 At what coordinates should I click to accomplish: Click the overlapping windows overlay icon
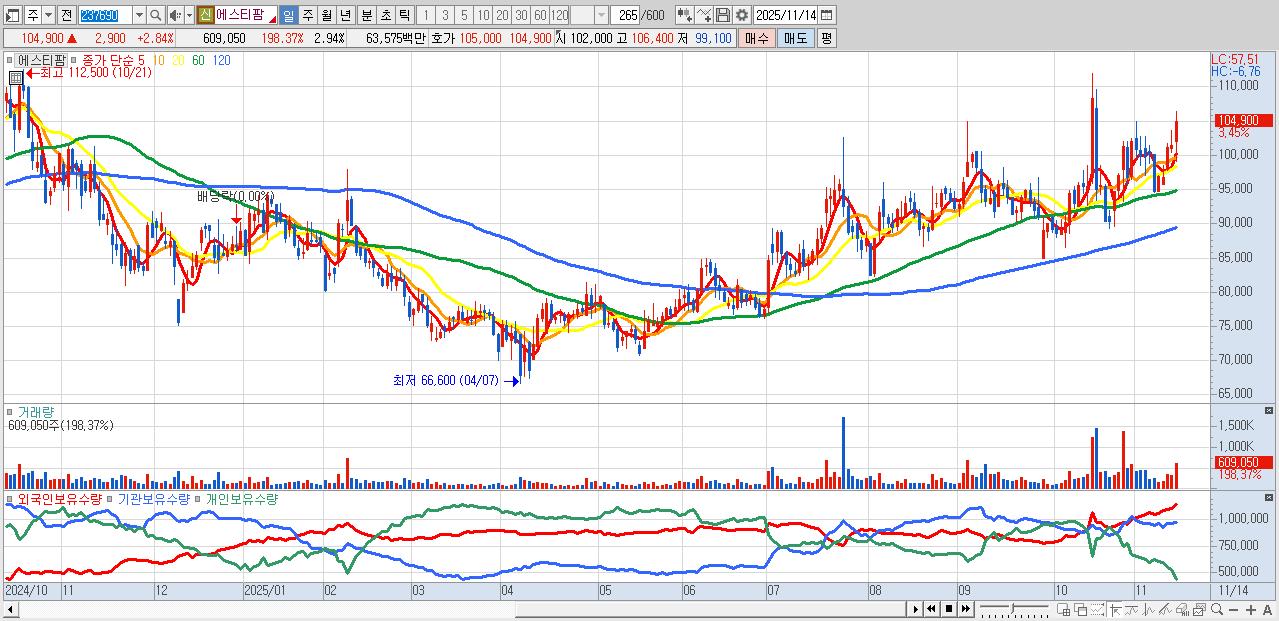[1081, 609]
